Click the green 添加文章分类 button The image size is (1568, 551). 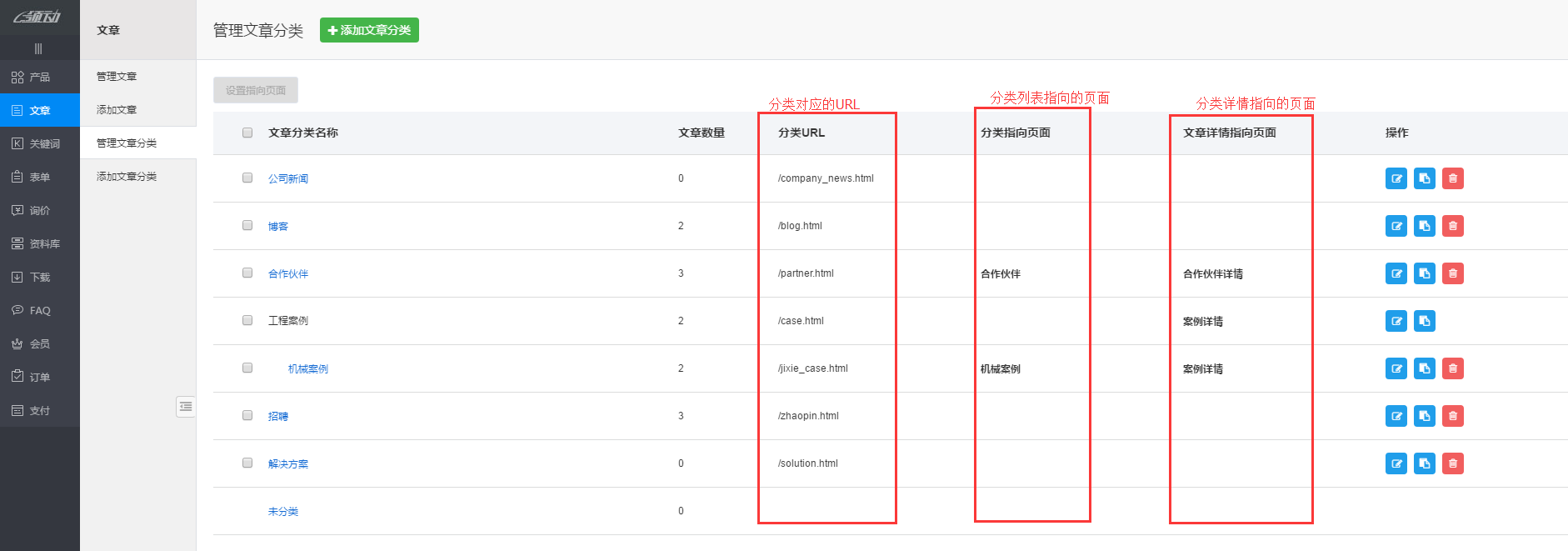point(369,30)
